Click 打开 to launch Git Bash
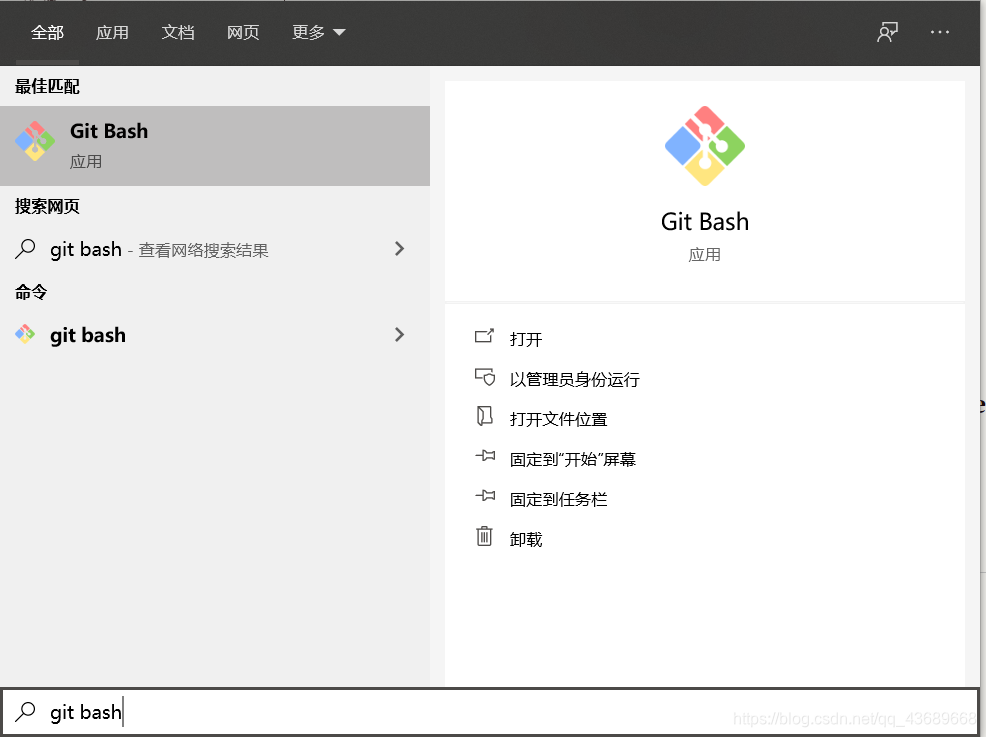 [x=526, y=340]
